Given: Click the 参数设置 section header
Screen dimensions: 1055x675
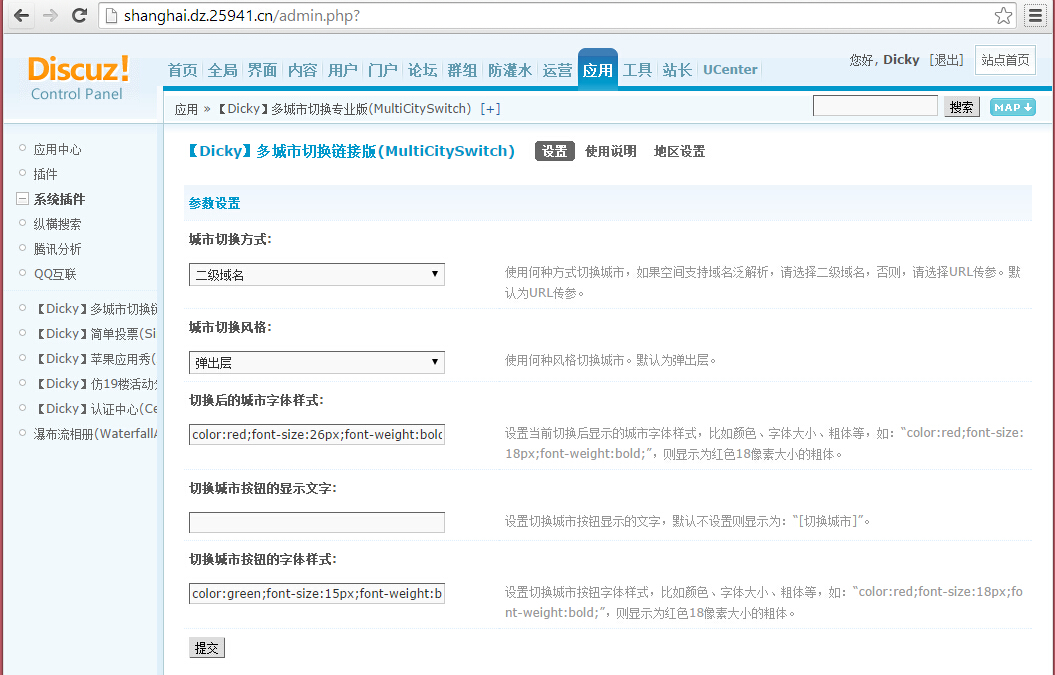Looking at the screenshot, I should point(215,203).
